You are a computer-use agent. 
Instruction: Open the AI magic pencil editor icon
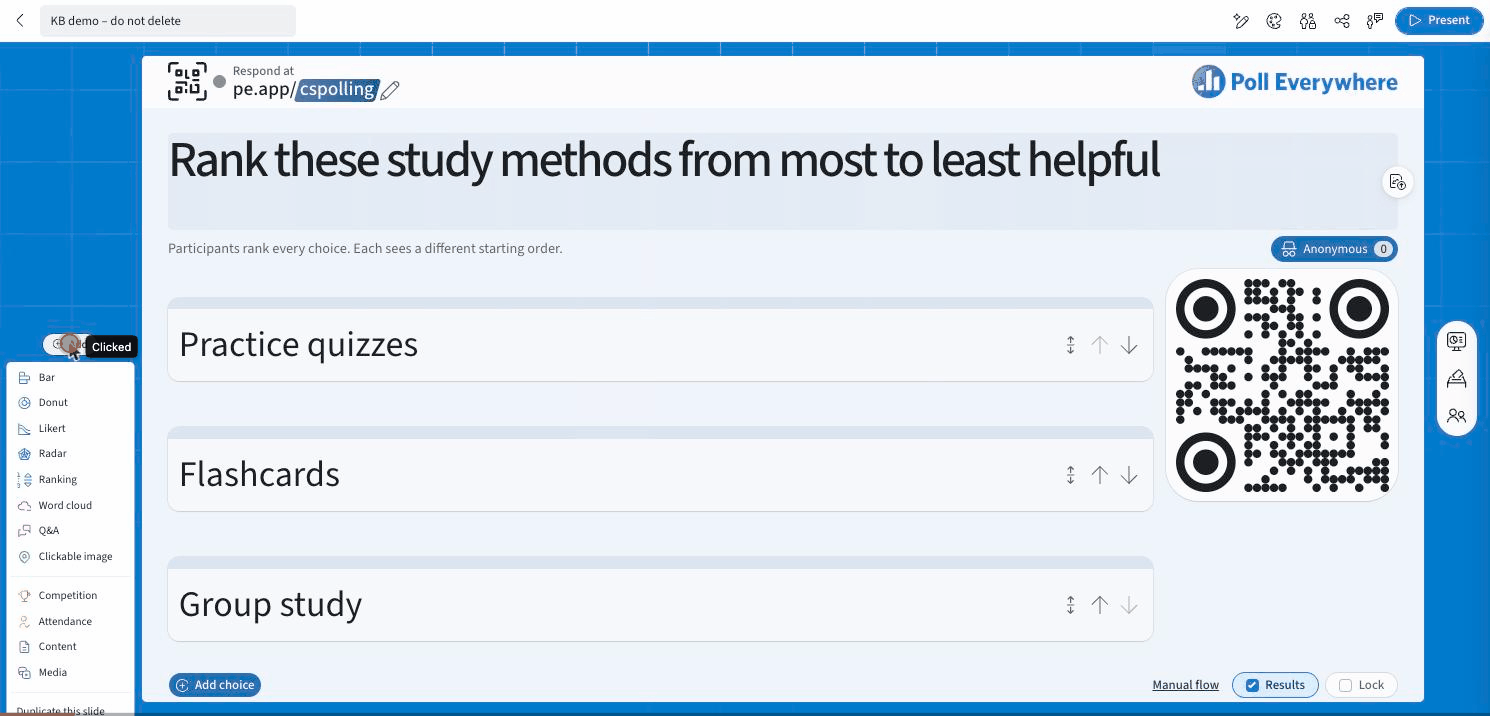1241,21
